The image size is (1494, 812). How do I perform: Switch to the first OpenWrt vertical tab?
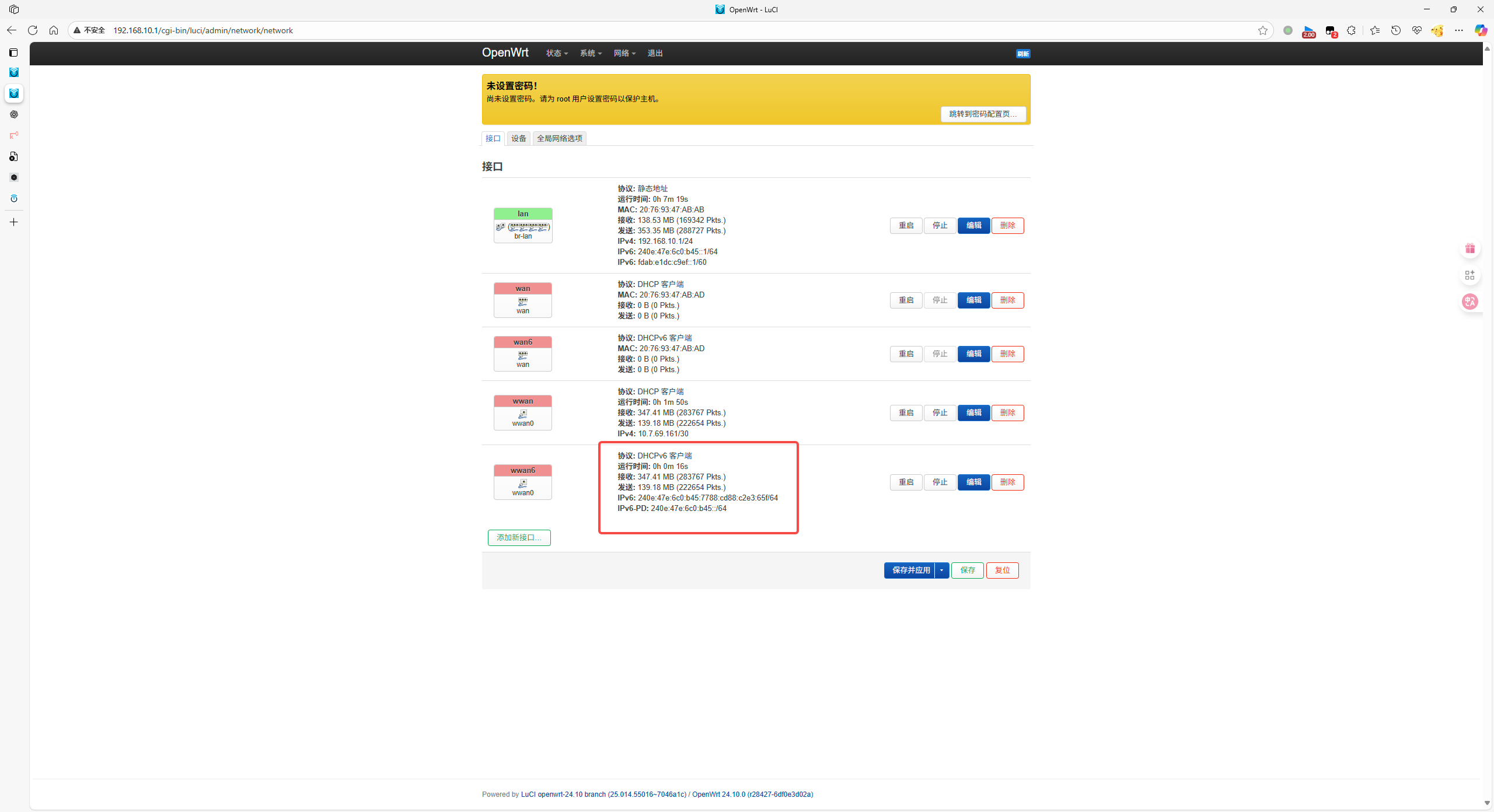(14, 72)
